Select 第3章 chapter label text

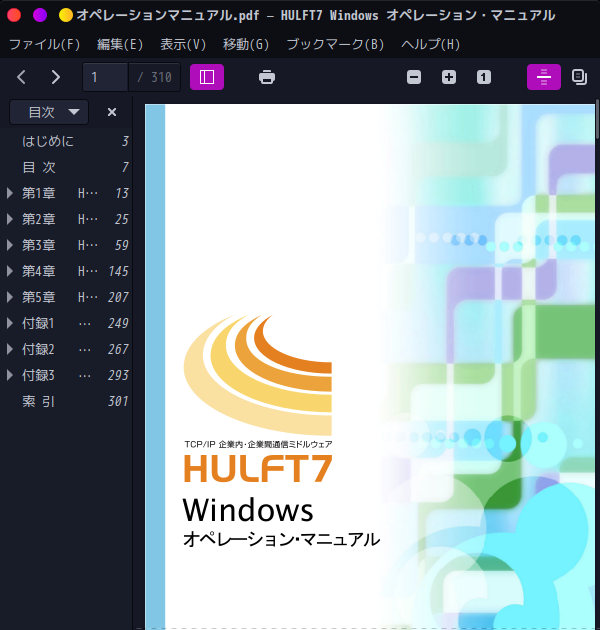[39, 245]
